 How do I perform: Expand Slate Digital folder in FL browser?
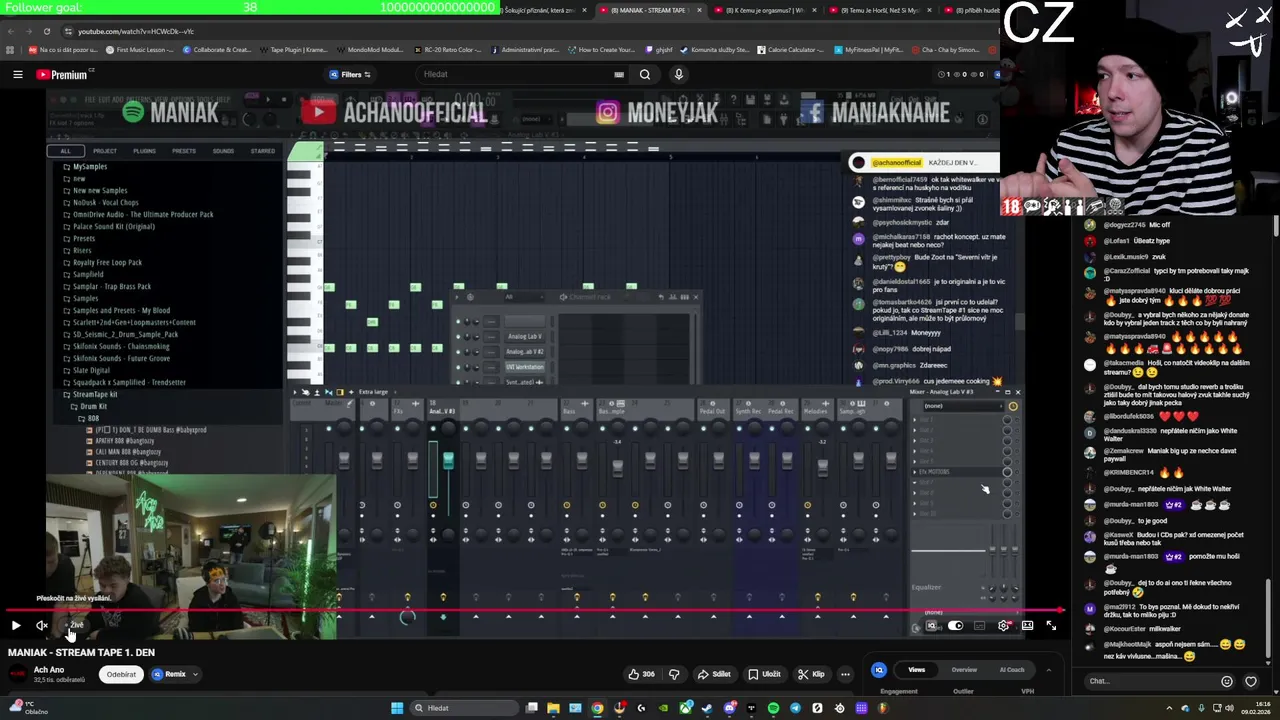[88, 370]
